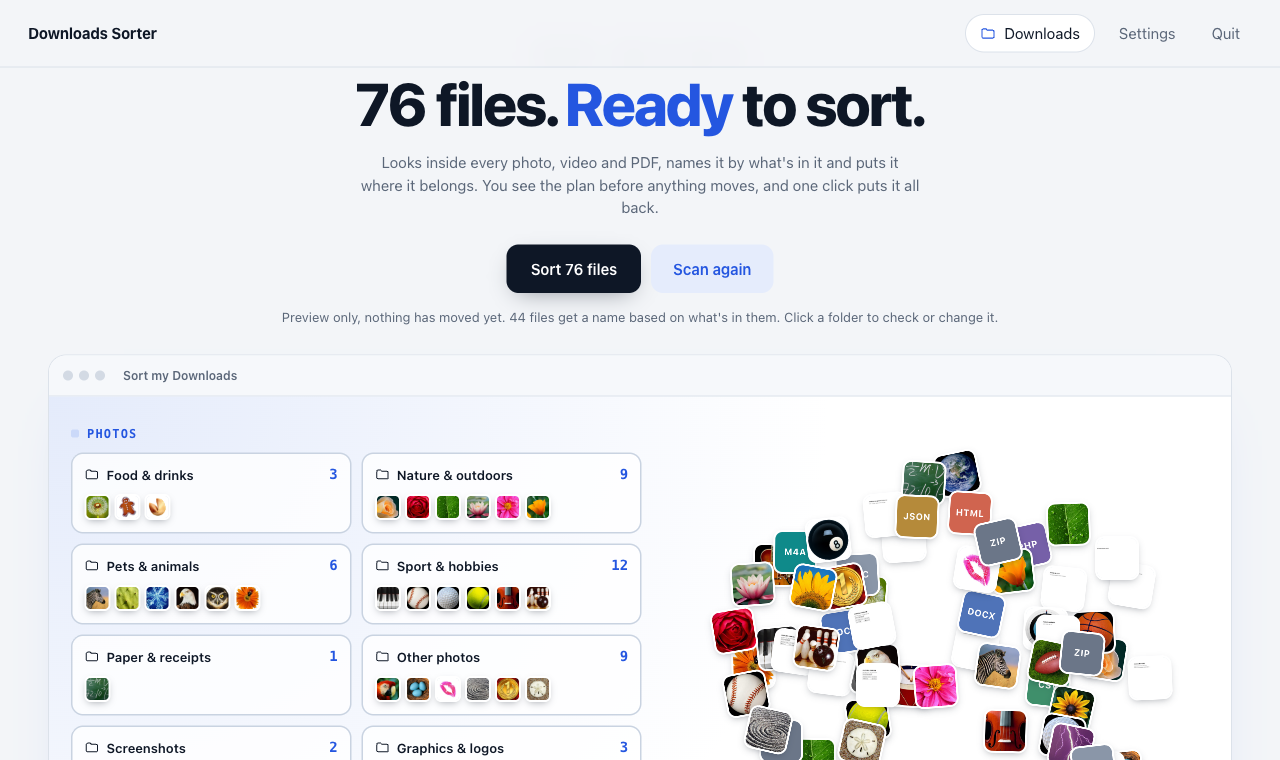Click the HTML file tile in the pile
Image resolution: width=1280 pixels, height=760 pixels.
970,513
